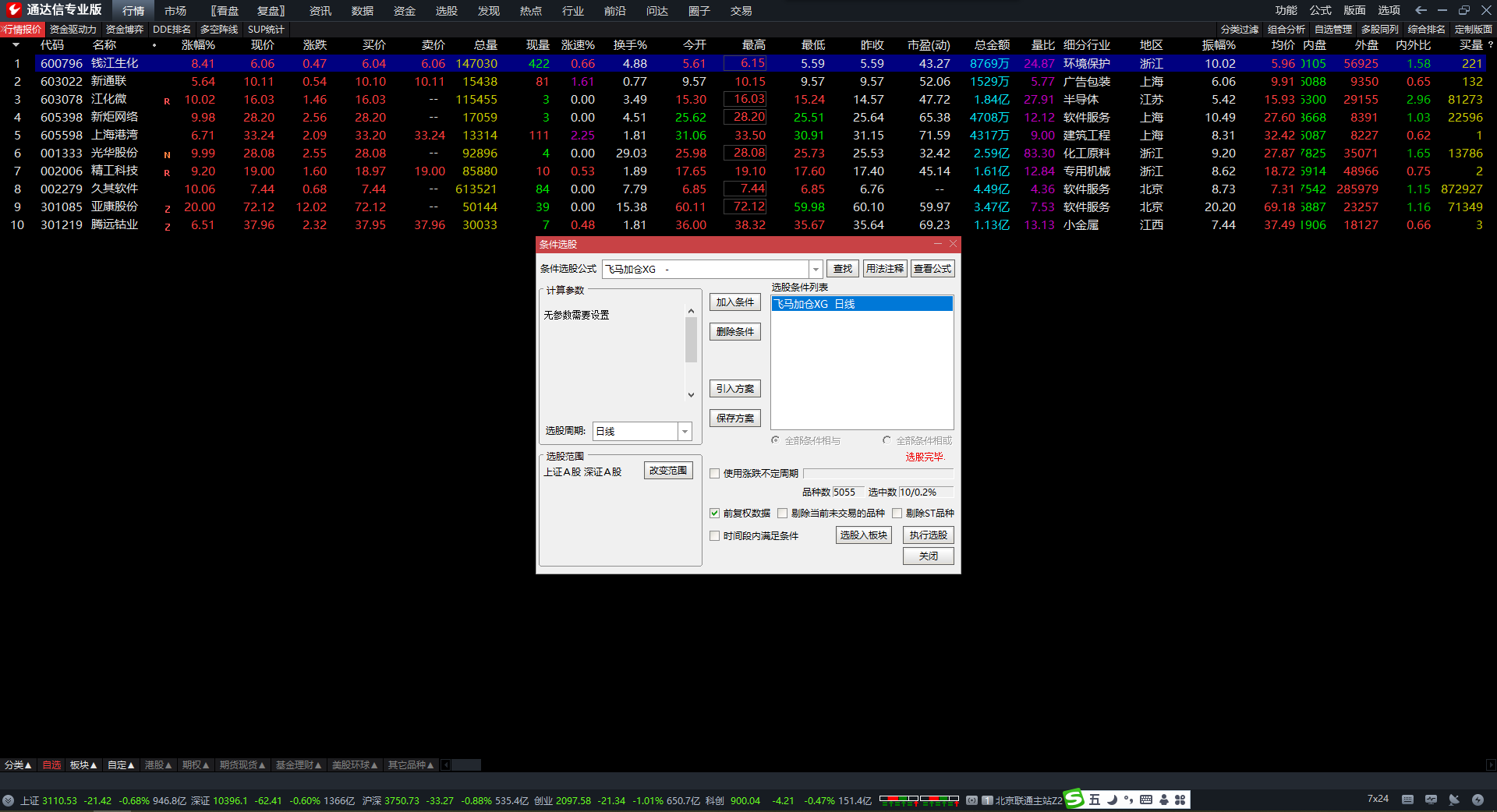Expand the 基金理财 bottom tab menu
Image resolution: width=1497 pixels, height=812 pixels.
click(299, 765)
